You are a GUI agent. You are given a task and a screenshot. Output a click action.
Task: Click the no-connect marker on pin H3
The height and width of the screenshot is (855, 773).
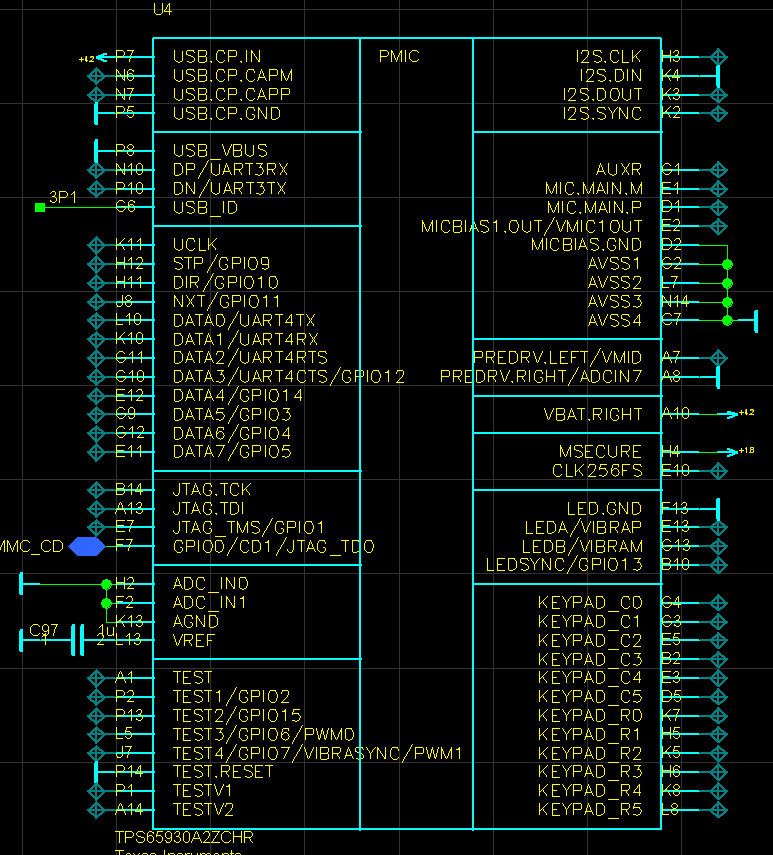718,57
